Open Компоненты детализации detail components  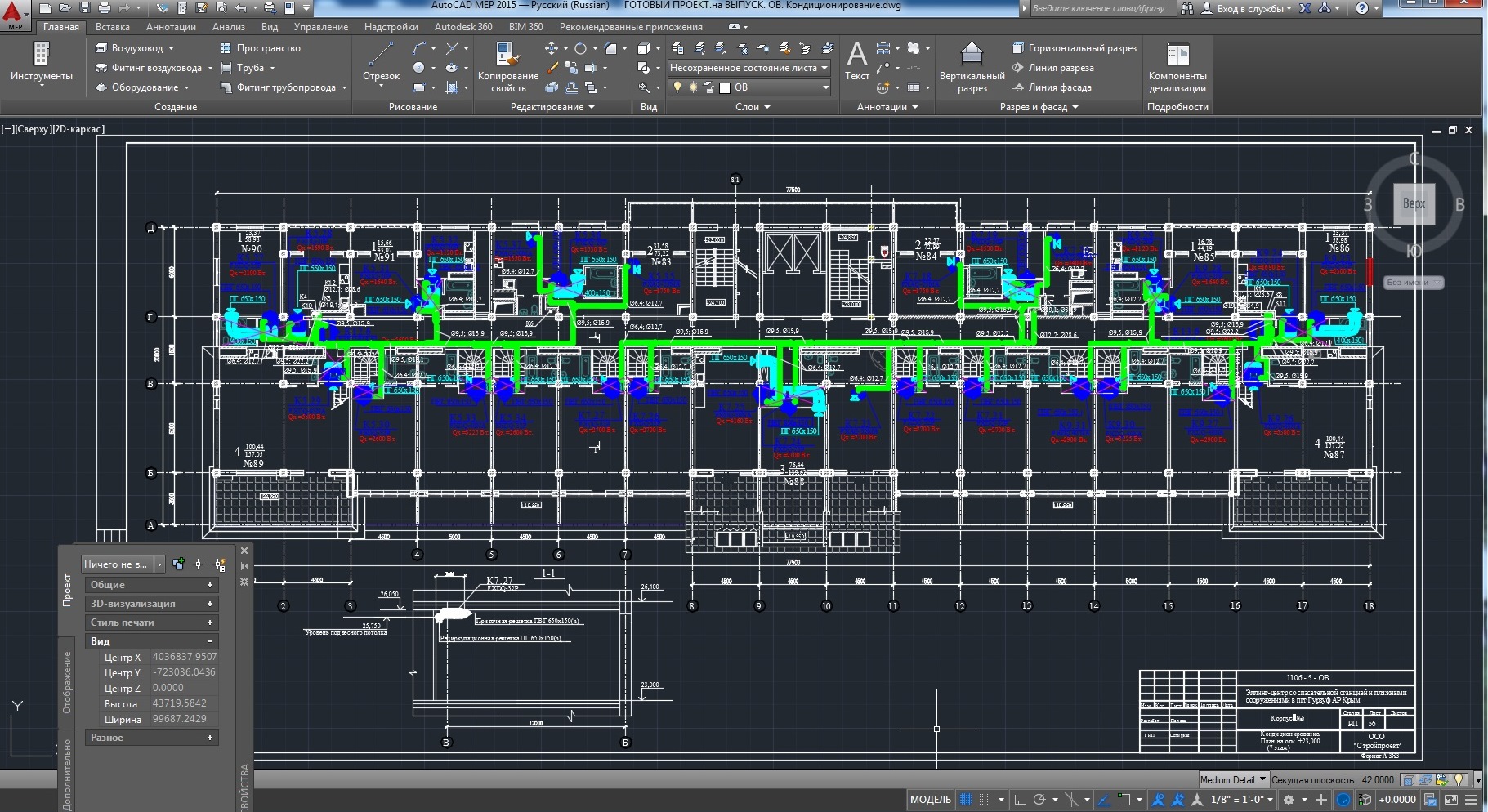coord(1177,67)
